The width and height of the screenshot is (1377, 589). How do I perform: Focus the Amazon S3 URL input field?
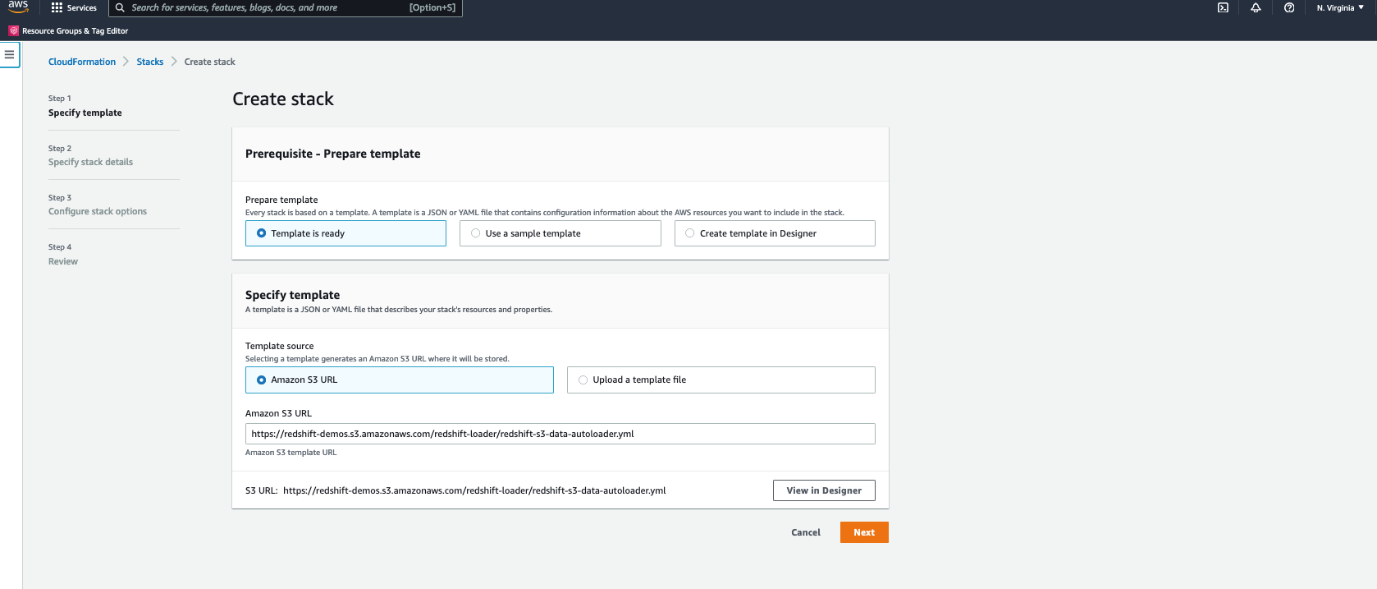[x=560, y=434]
